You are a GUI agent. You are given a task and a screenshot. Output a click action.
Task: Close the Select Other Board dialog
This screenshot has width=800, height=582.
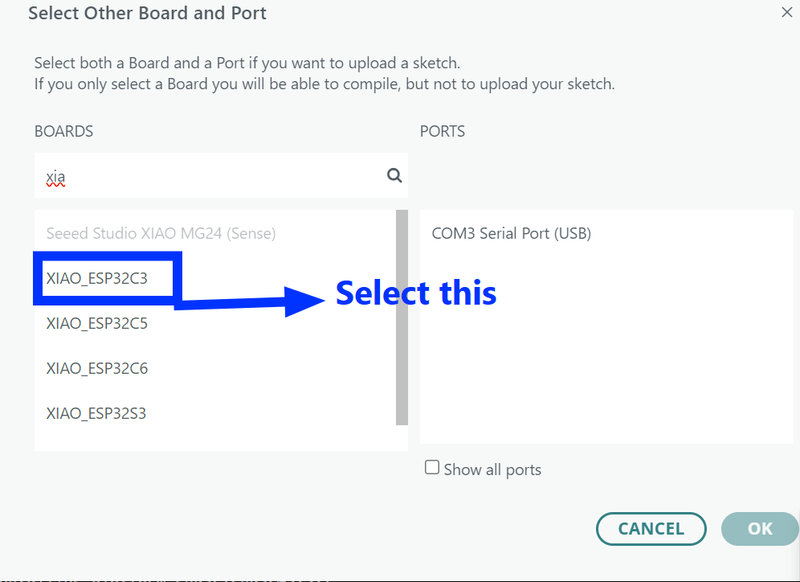tap(787, 11)
